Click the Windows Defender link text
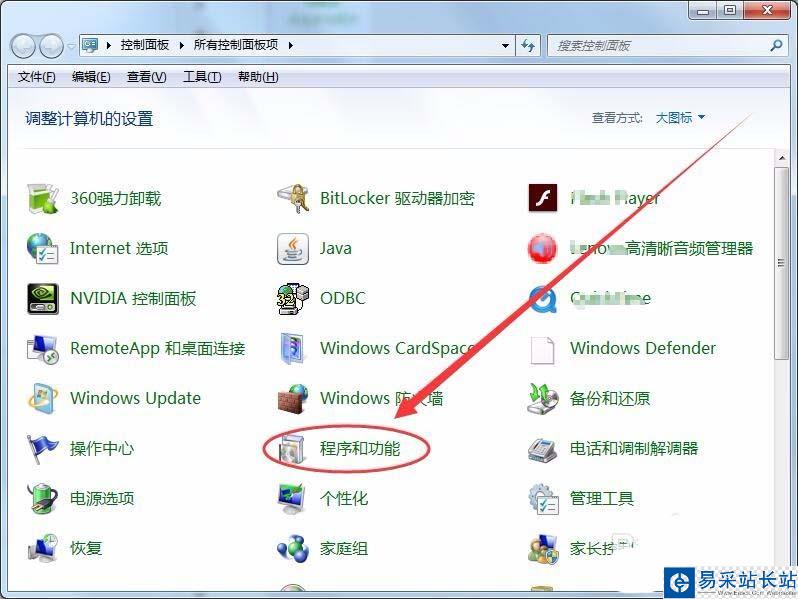798x599 pixels. coord(643,348)
